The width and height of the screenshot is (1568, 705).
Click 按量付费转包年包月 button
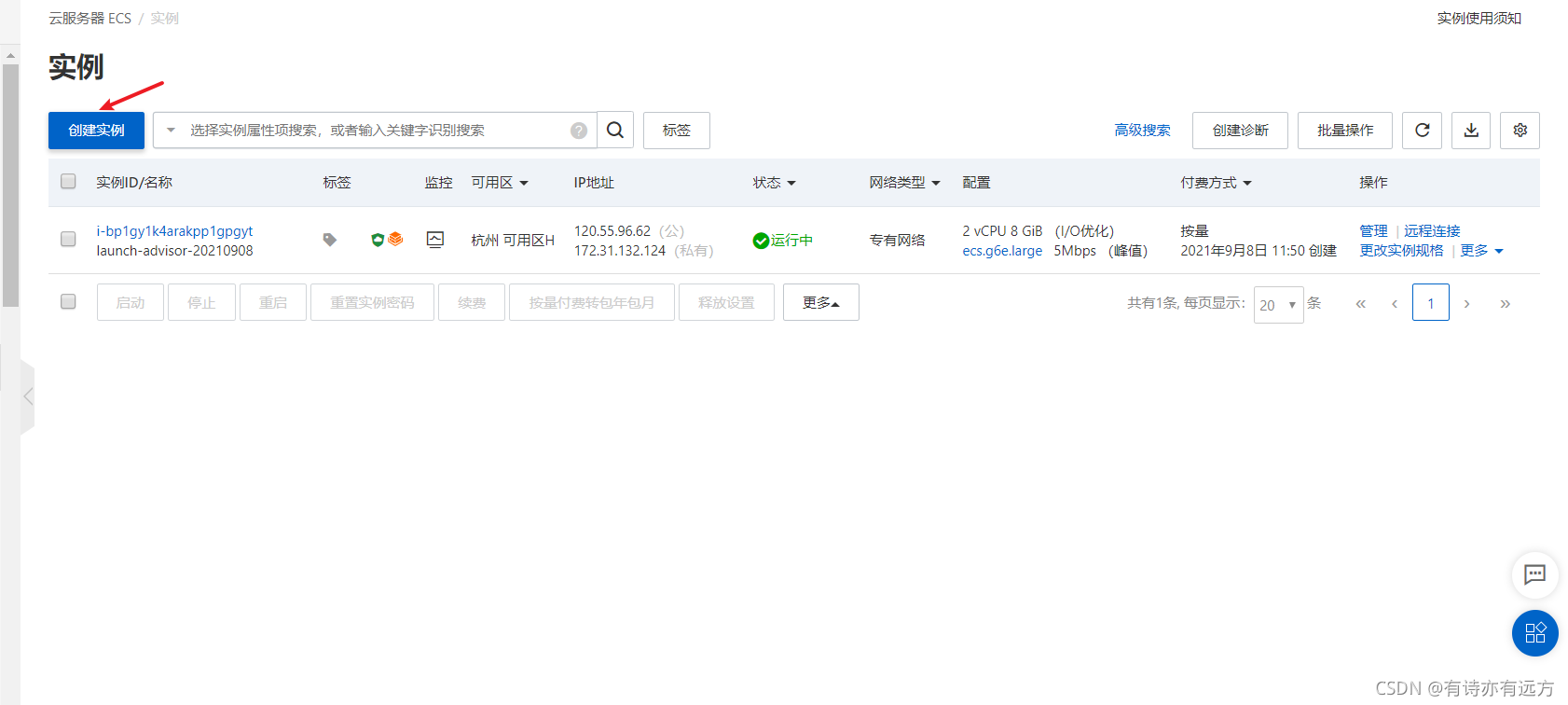pyautogui.click(x=592, y=302)
